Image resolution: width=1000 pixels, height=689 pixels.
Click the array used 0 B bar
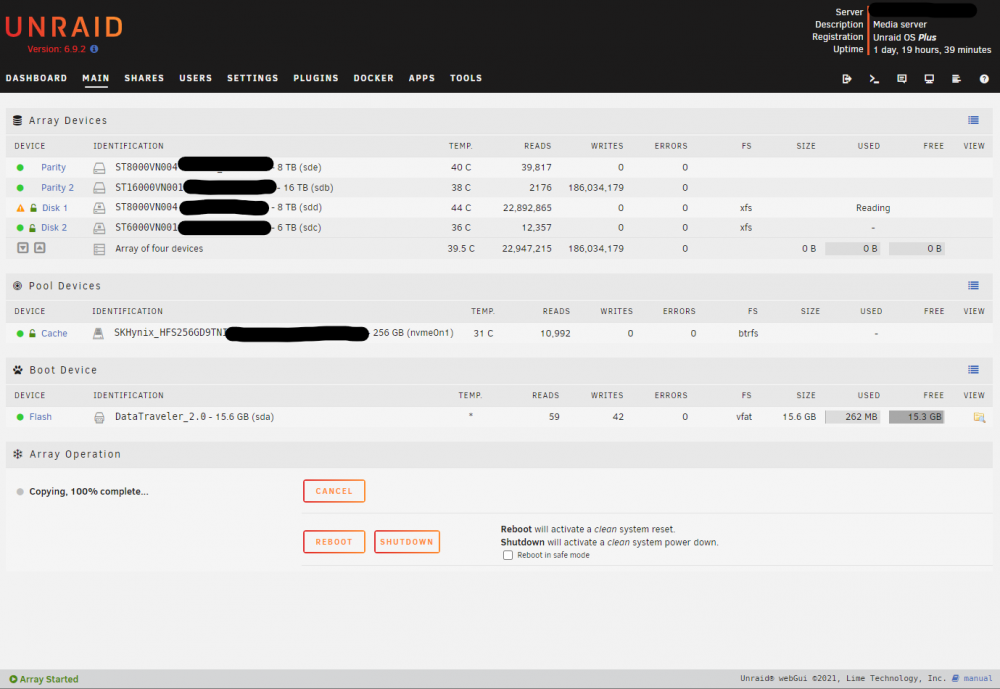click(x=853, y=249)
